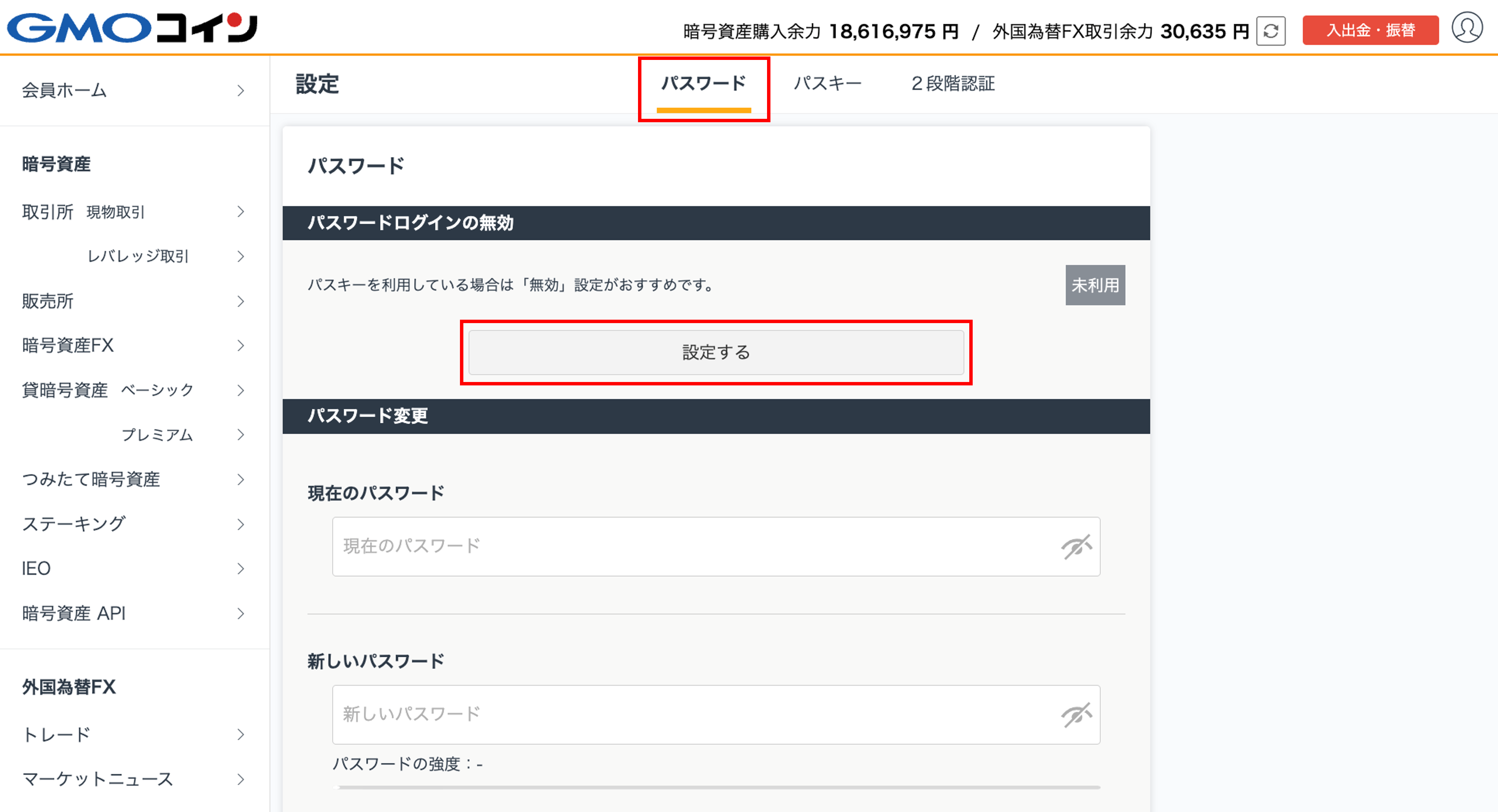Click the 30,635 円 FX balance value
Viewport: 1498px width, 812px height.
[x=1204, y=31]
